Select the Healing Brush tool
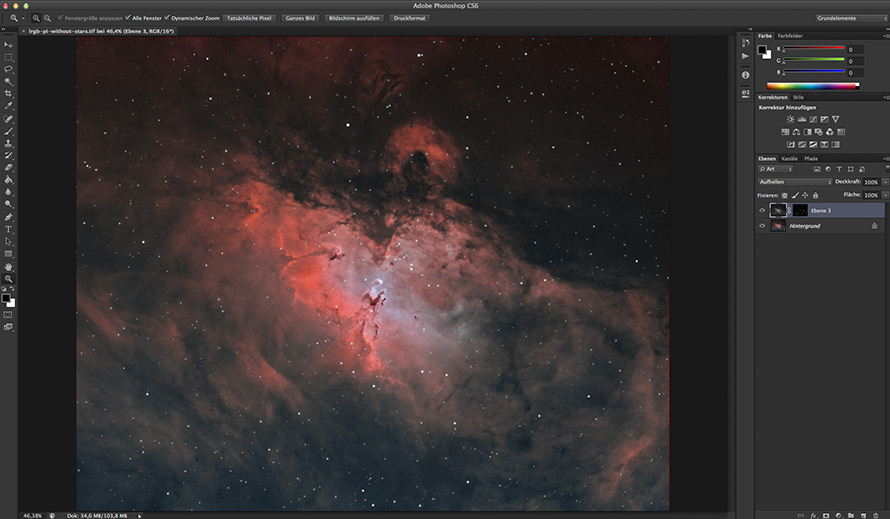The height and width of the screenshot is (519, 890). point(9,119)
